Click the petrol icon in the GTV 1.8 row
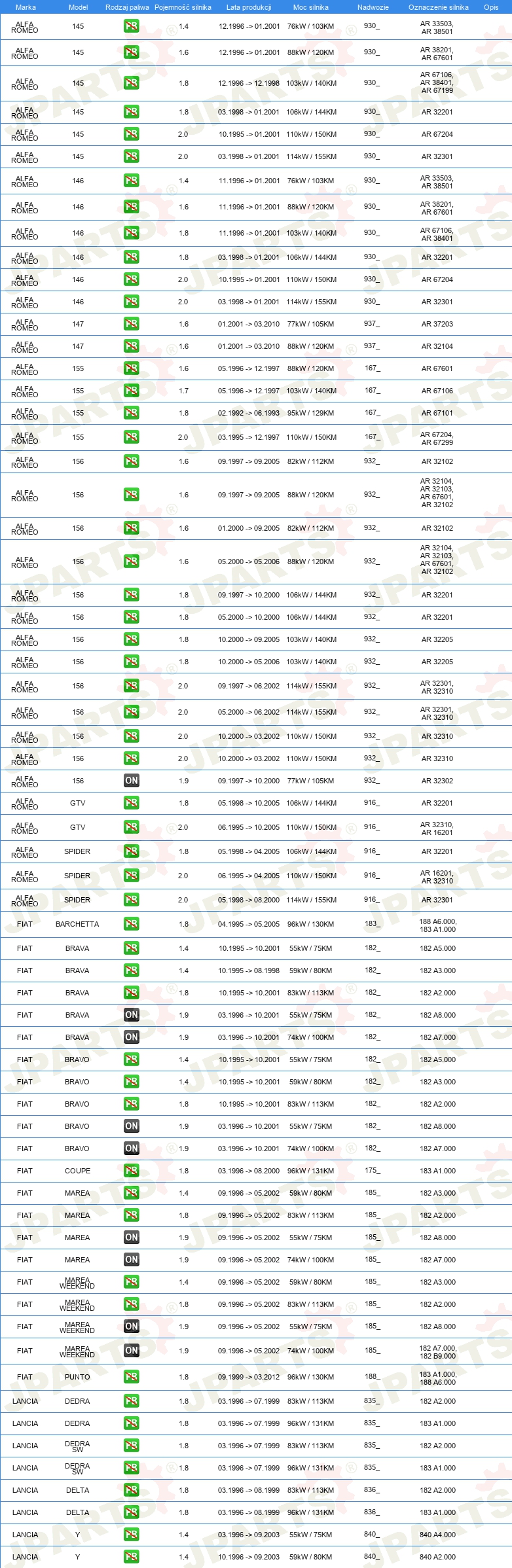 [131, 803]
